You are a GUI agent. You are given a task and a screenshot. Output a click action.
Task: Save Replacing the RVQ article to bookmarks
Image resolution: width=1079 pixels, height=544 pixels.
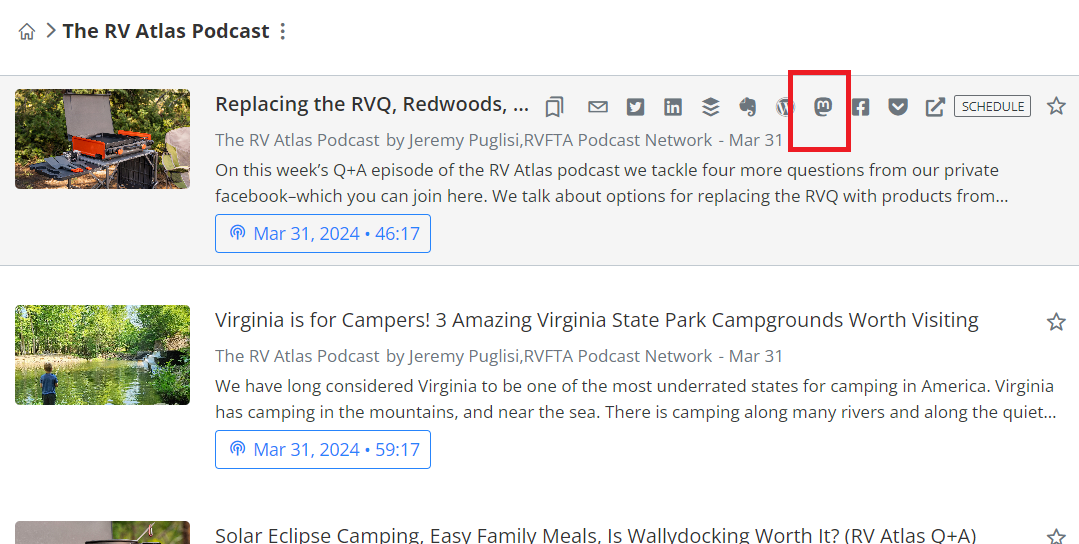554,107
